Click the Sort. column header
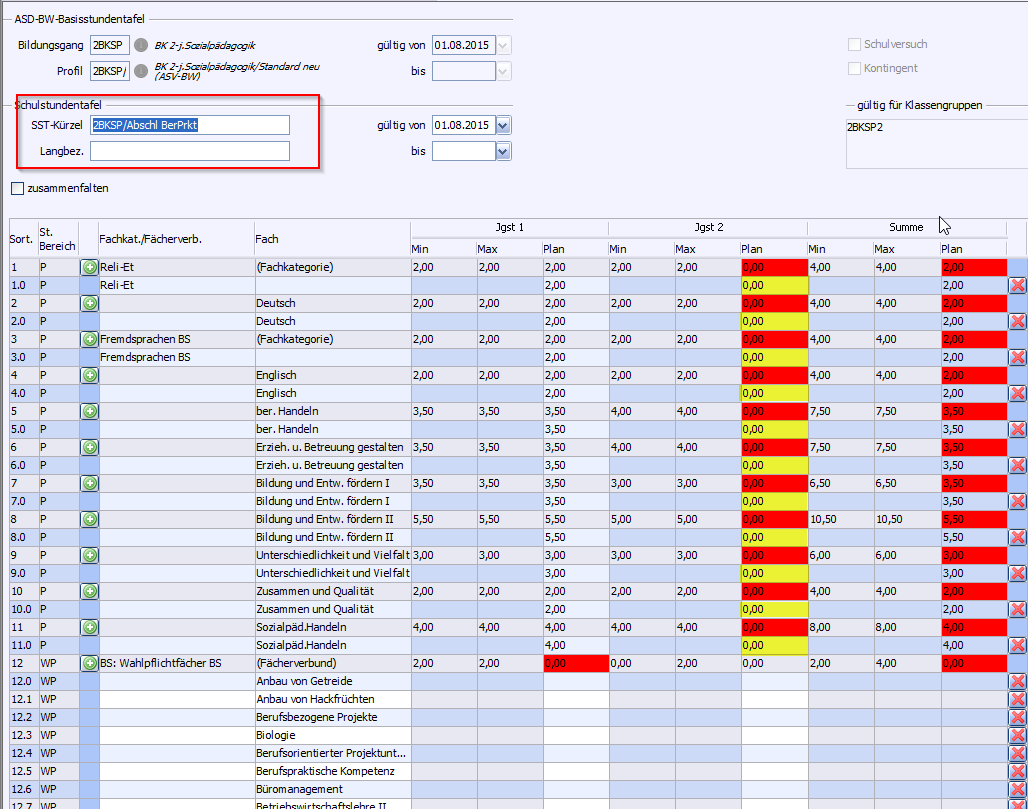1028x809 pixels. [x=23, y=240]
